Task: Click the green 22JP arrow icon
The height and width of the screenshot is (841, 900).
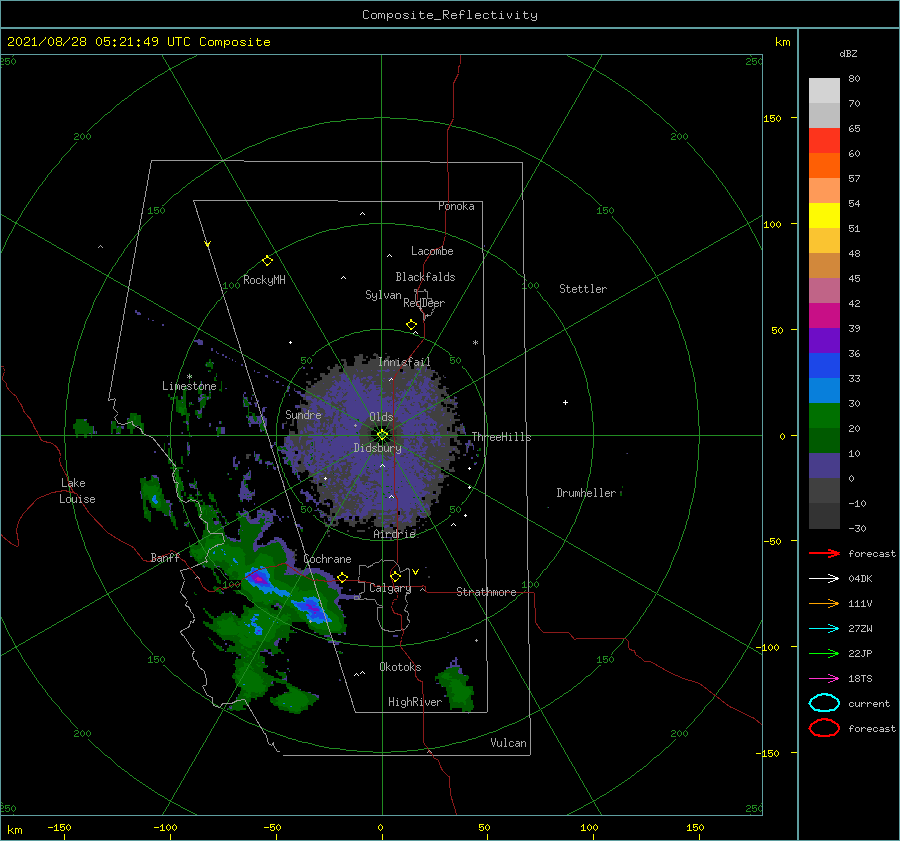Action: pos(824,653)
